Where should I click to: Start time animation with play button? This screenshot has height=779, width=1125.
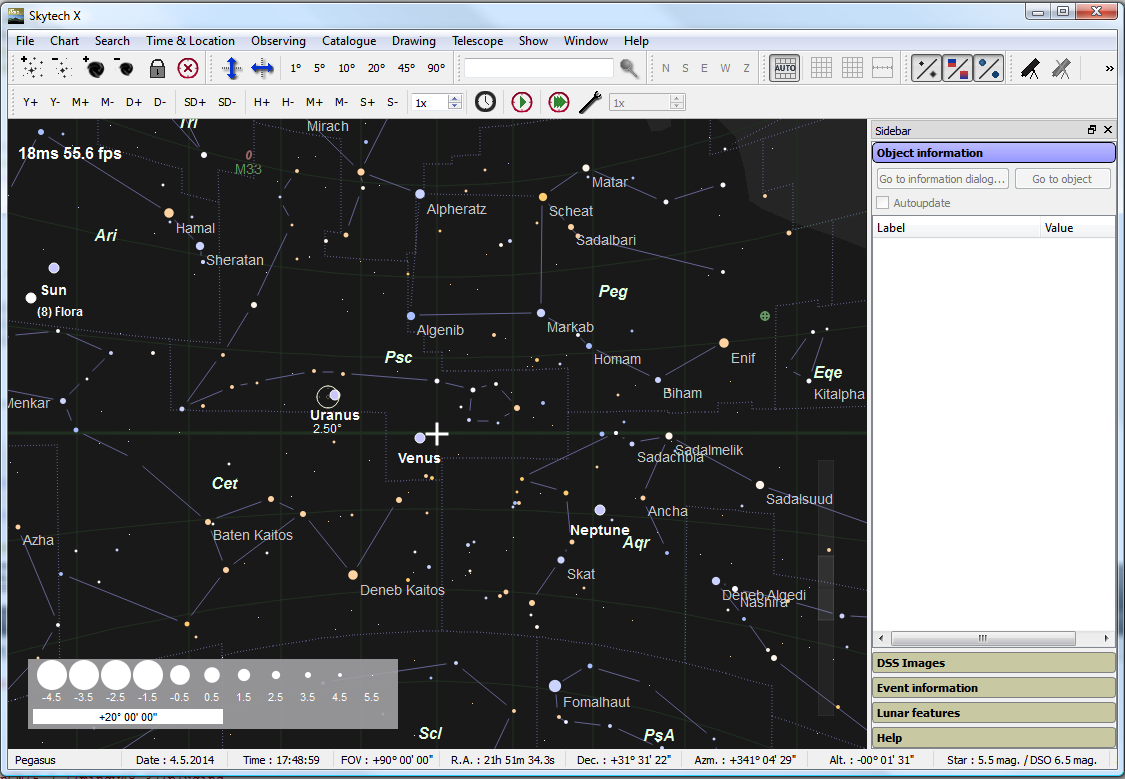click(522, 102)
